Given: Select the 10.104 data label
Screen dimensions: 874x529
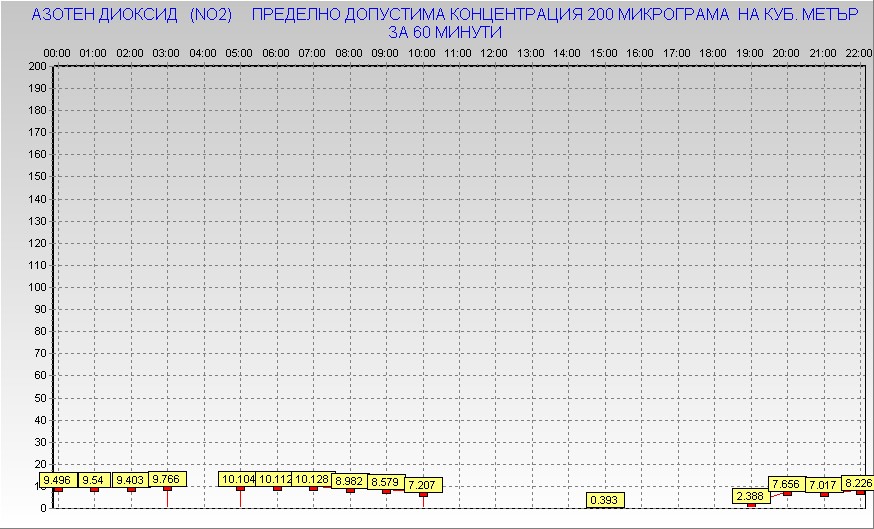Looking at the screenshot, I should 238,479.
